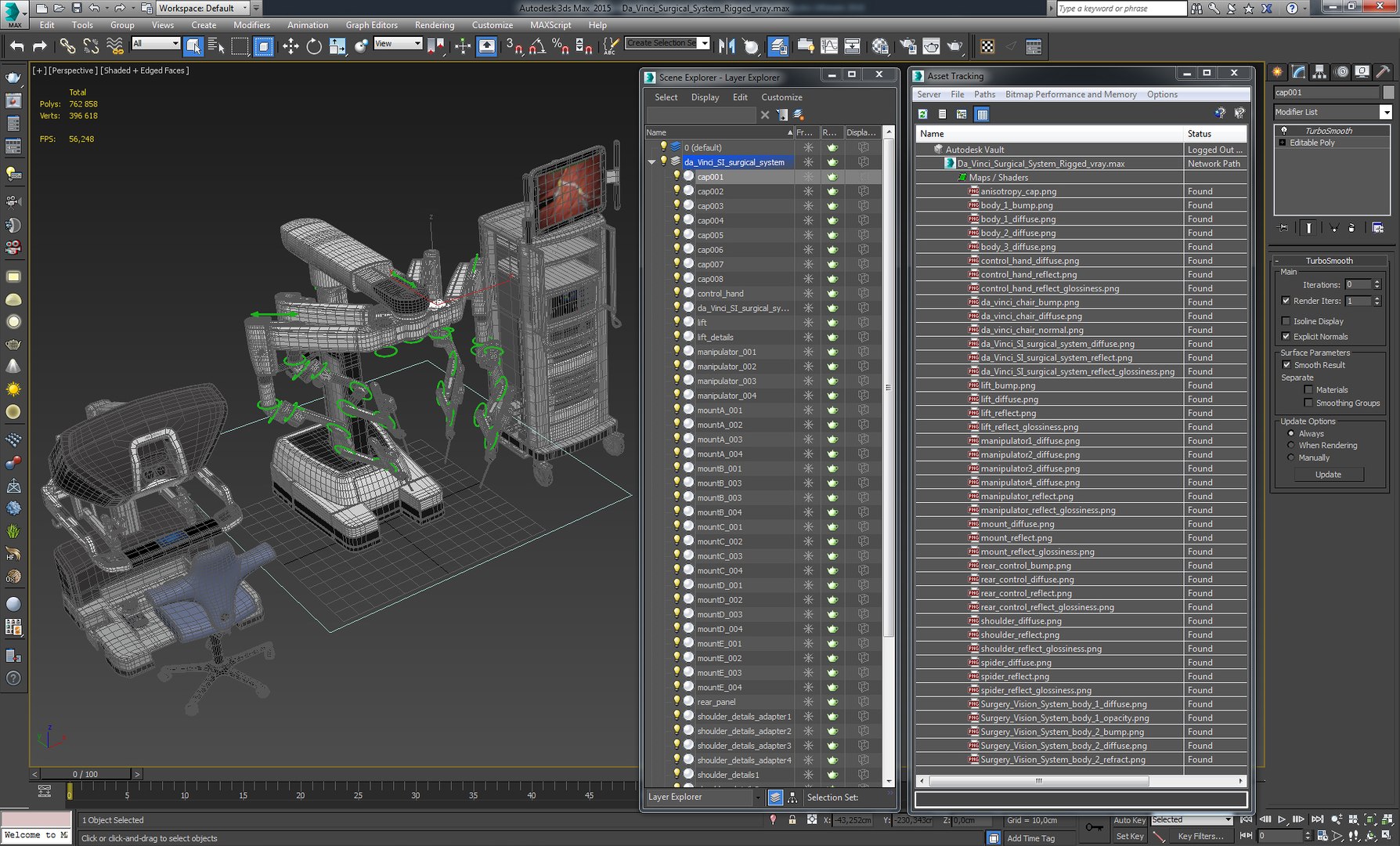Click the Scene Explorer layer sort icon at bottom
The image size is (1400, 846).
click(775, 797)
